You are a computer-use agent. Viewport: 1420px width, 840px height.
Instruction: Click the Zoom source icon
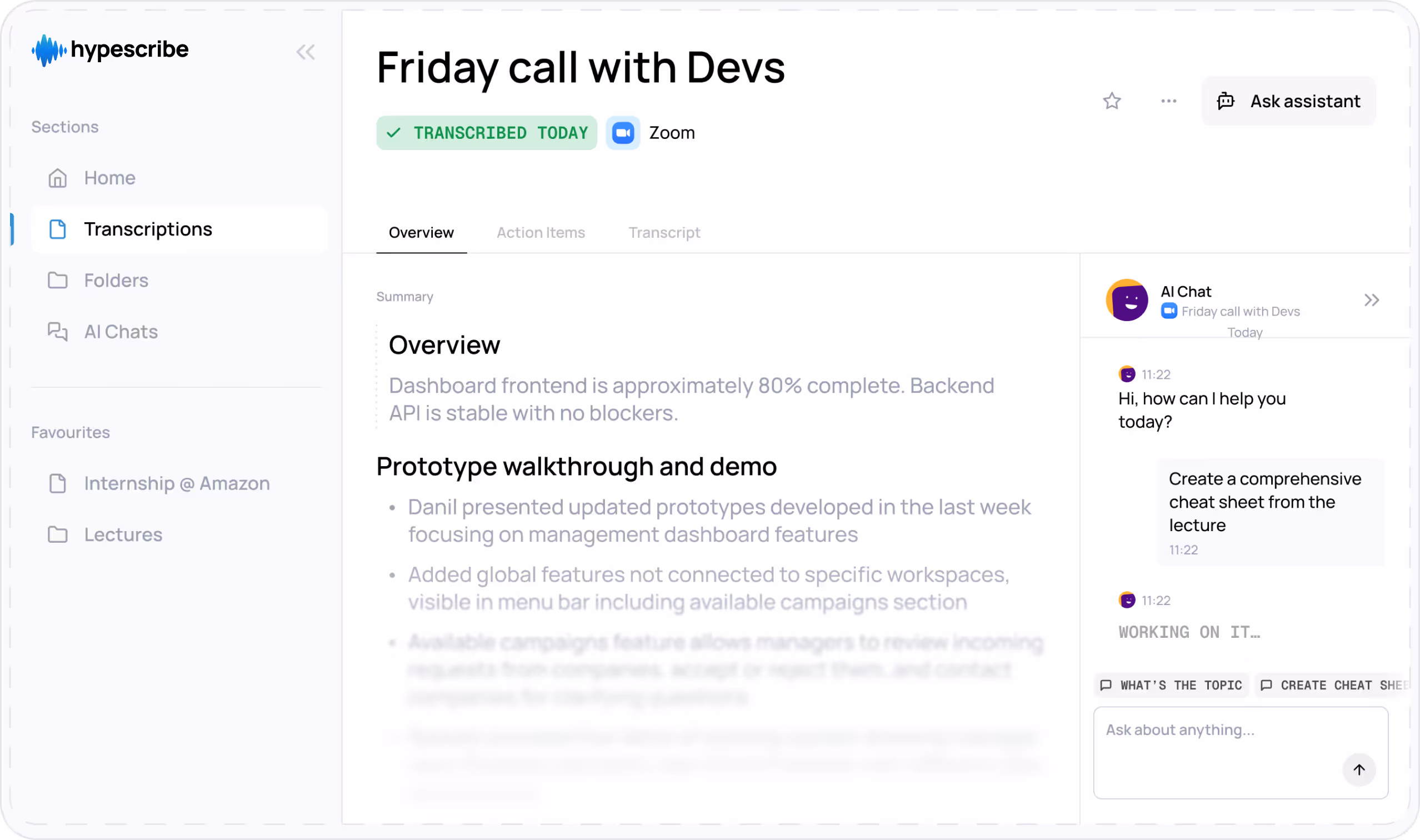623,133
